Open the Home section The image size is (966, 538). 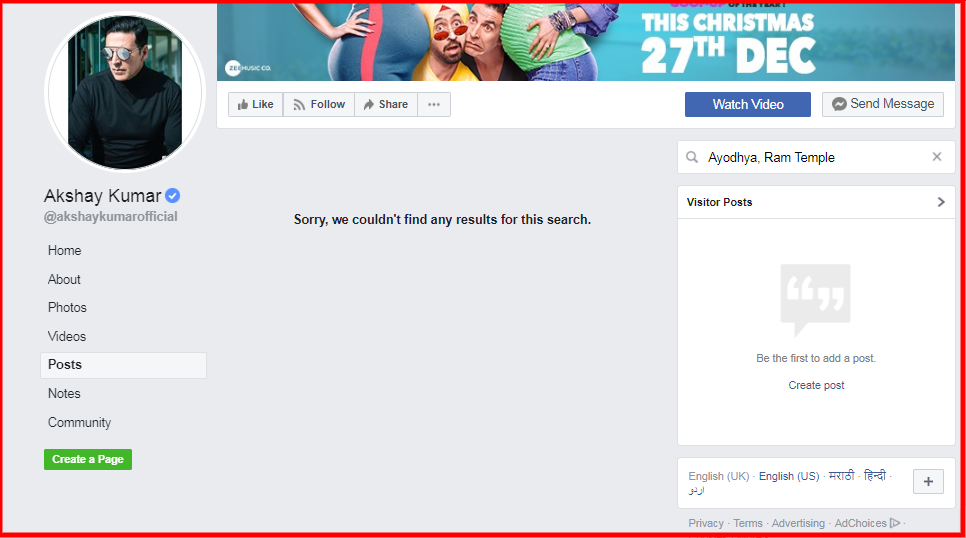point(65,250)
